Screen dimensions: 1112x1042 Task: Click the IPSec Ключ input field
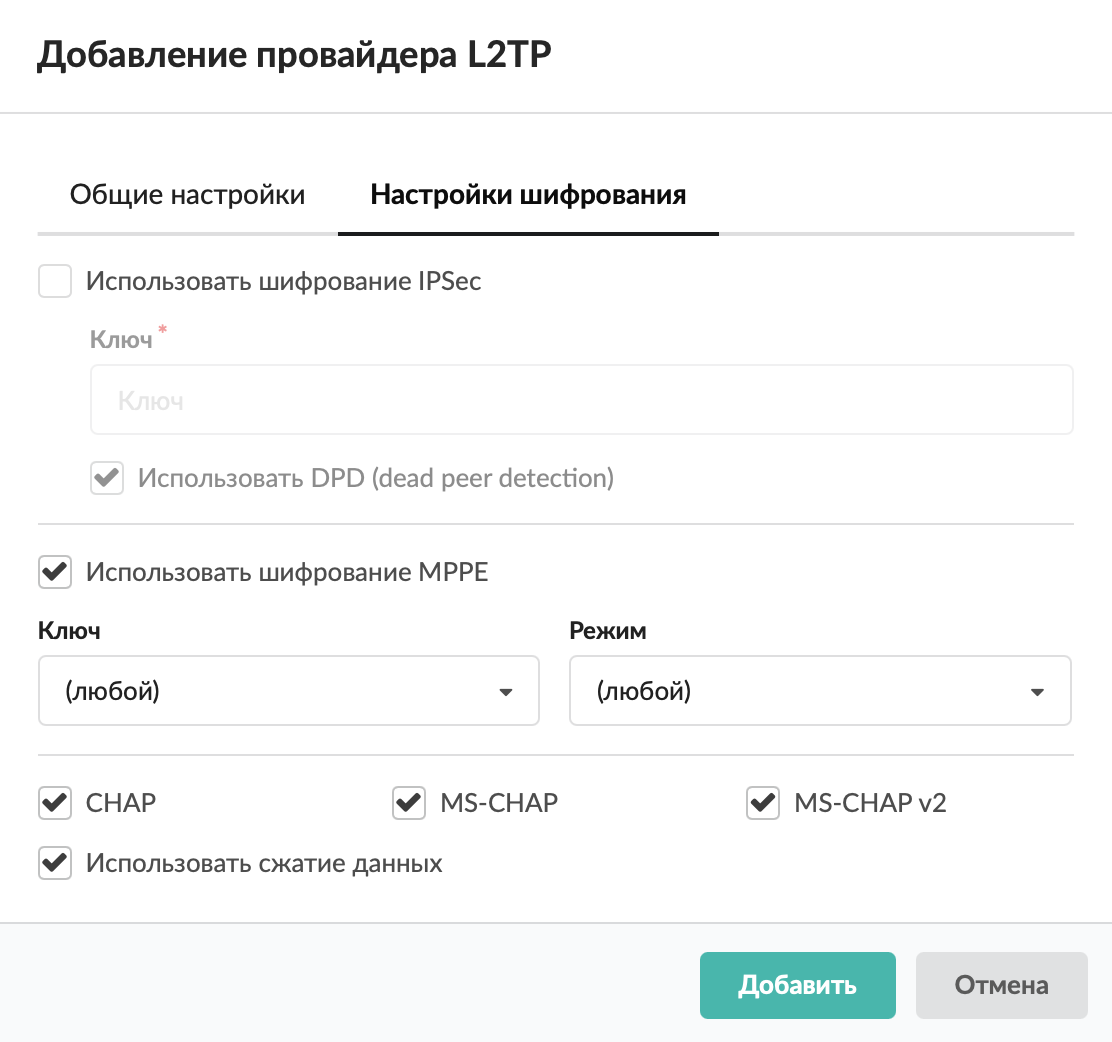click(x=581, y=400)
